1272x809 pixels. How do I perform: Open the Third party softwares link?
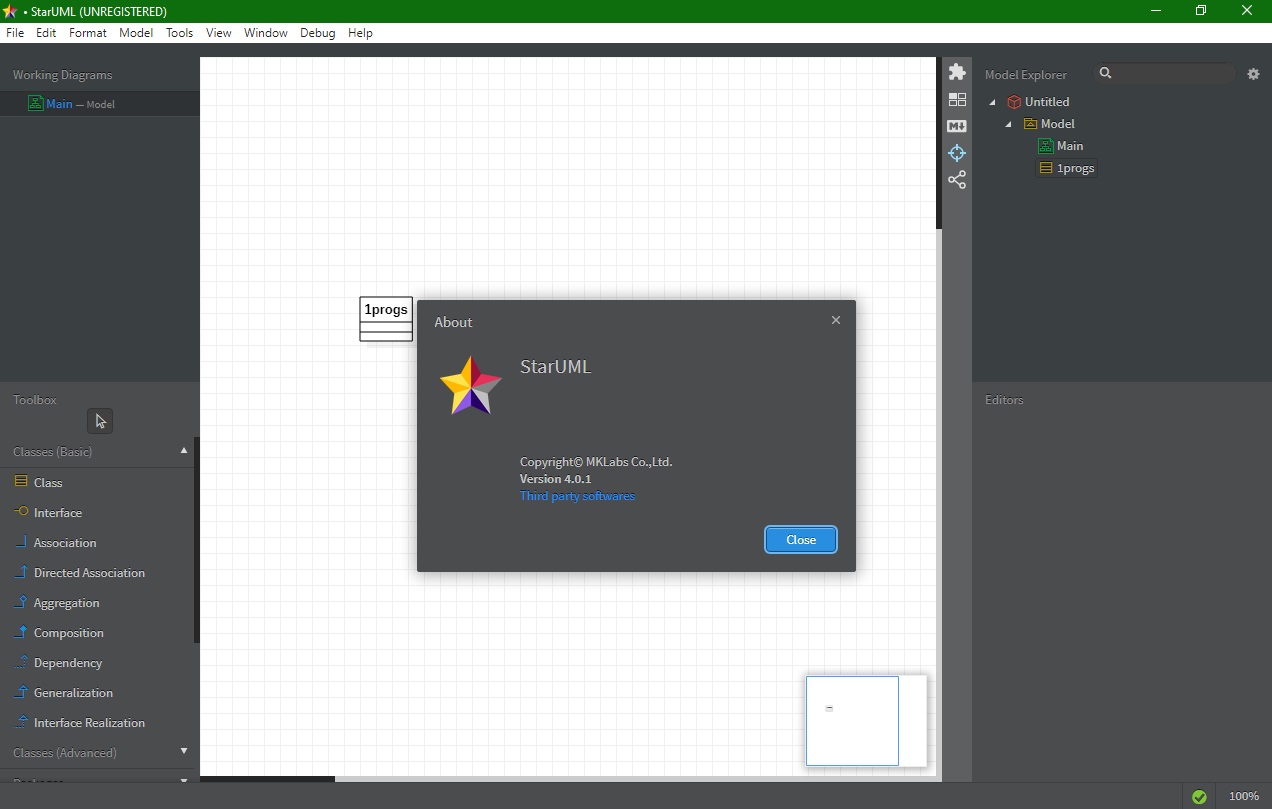(x=577, y=496)
